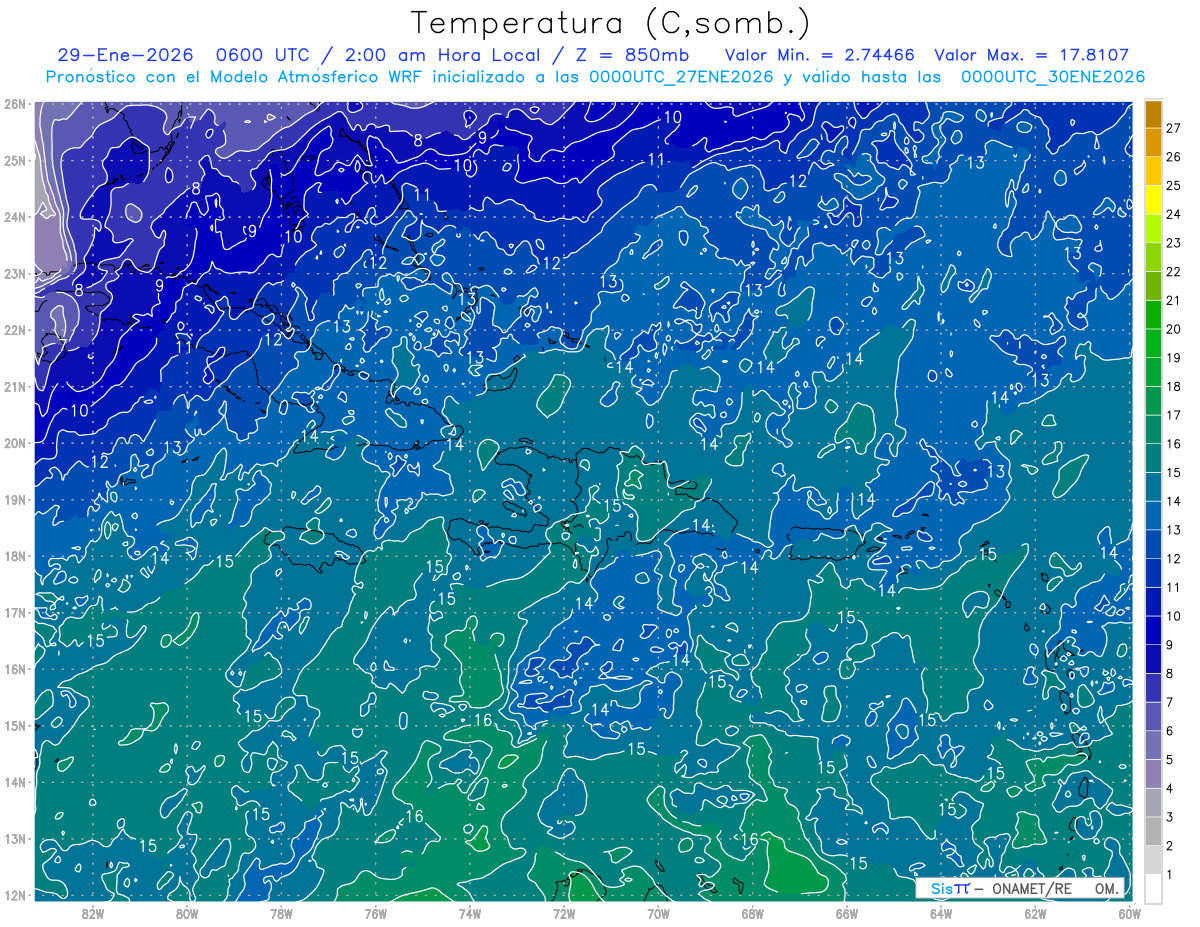Click the "22N" latitude axis label

pyautogui.click(x=15, y=330)
